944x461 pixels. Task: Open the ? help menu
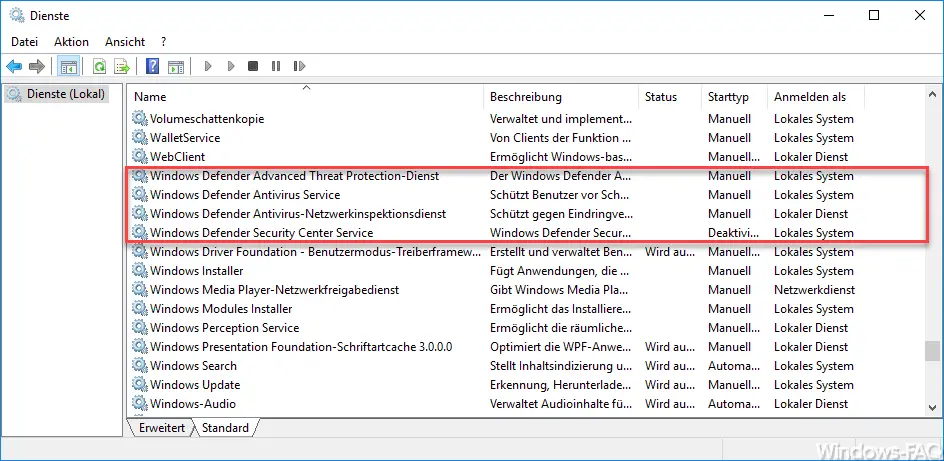[x=163, y=42]
